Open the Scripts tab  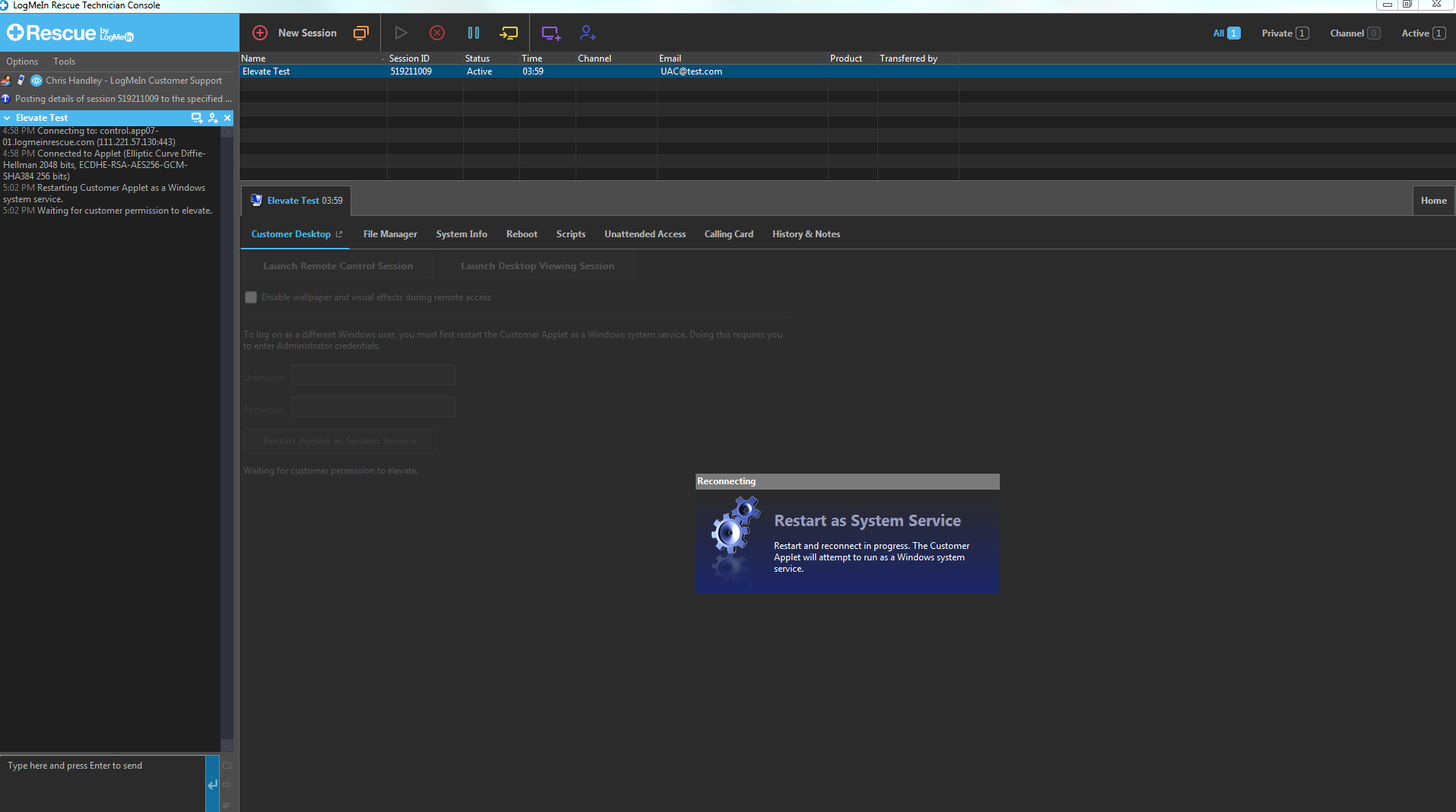(x=571, y=234)
